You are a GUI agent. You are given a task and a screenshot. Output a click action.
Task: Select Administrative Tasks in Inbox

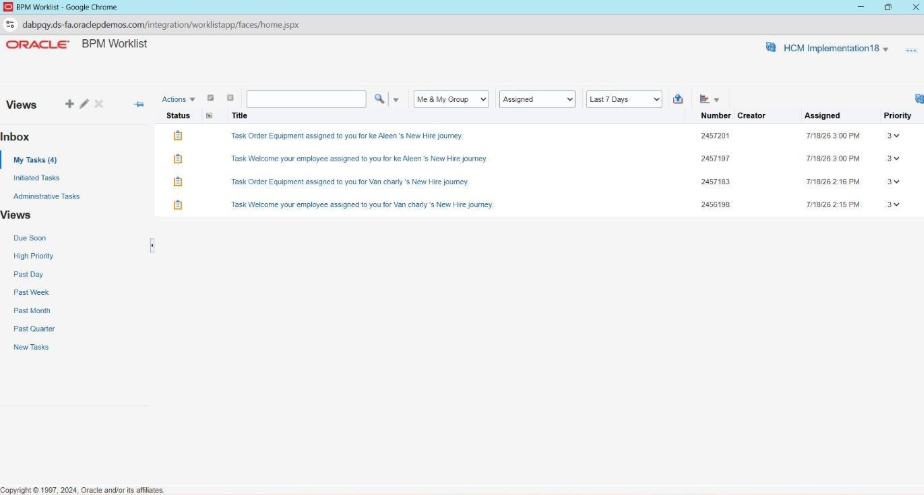point(47,196)
